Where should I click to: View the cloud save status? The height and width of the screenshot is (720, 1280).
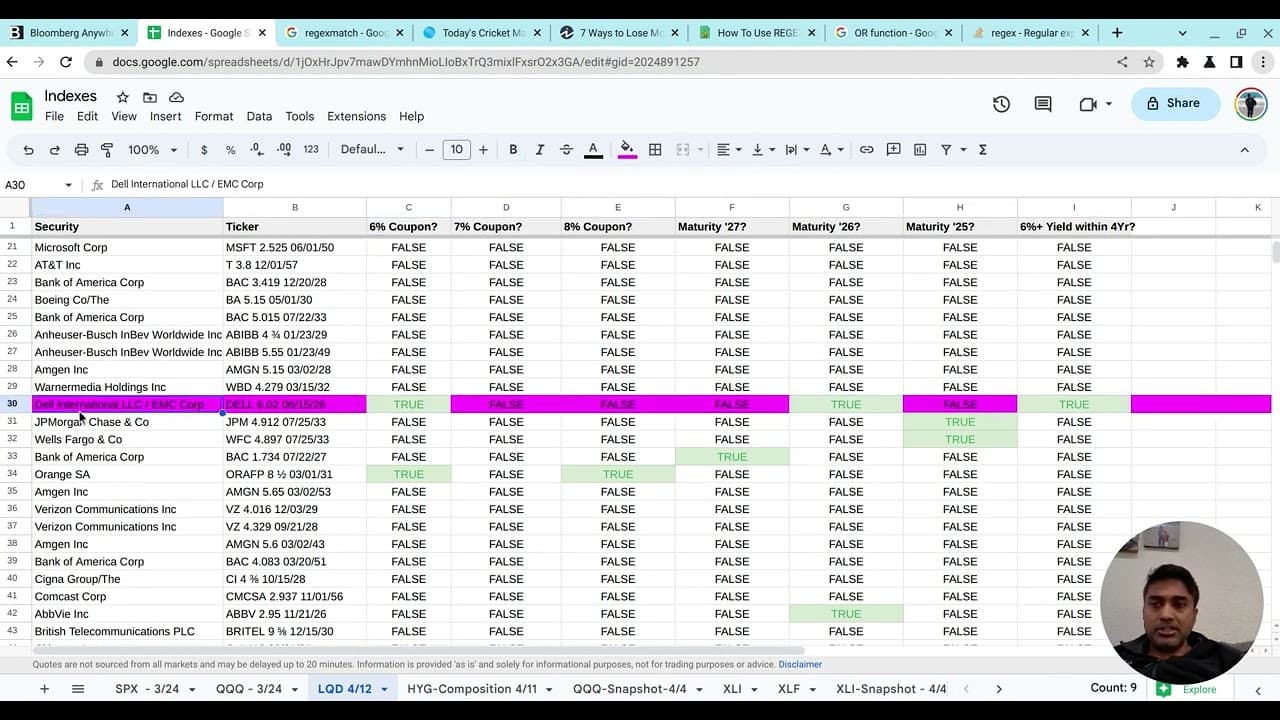point(176,97)
